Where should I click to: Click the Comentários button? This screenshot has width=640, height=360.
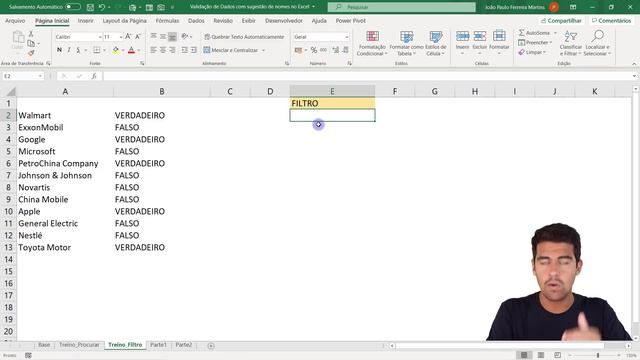coord(611,20)
